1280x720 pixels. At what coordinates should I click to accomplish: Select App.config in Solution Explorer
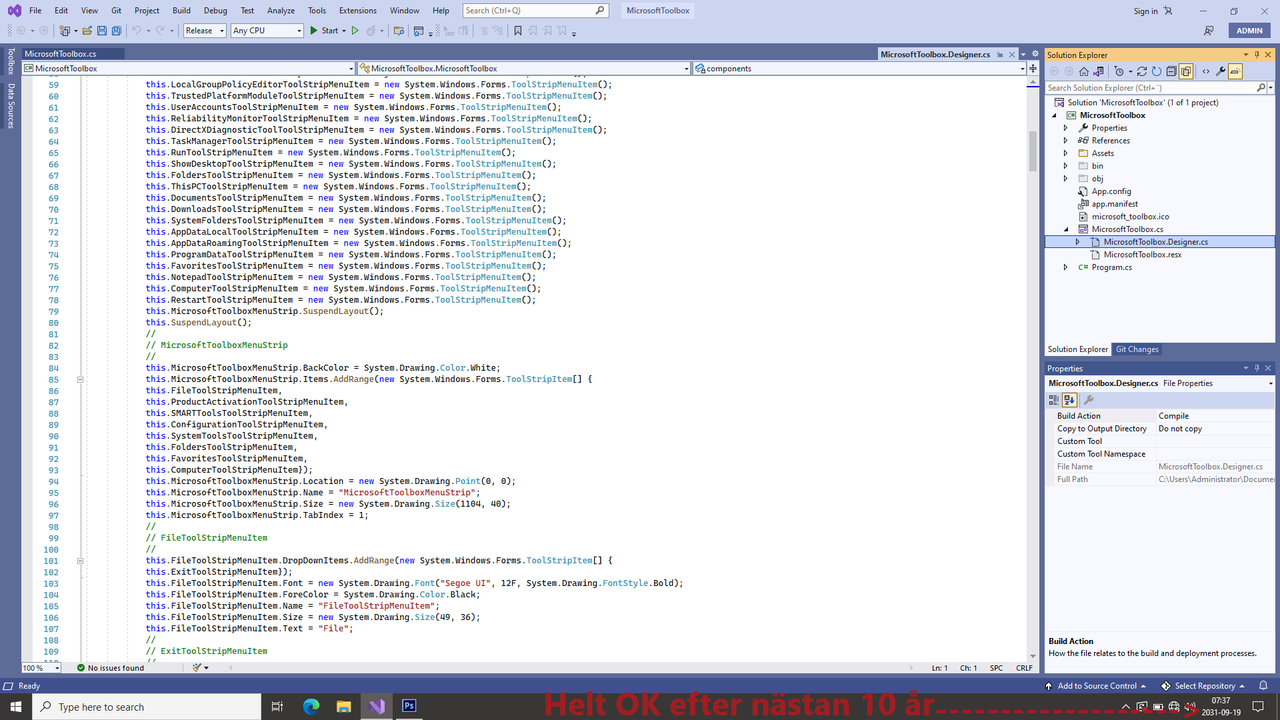click(x=1111, y=191)
